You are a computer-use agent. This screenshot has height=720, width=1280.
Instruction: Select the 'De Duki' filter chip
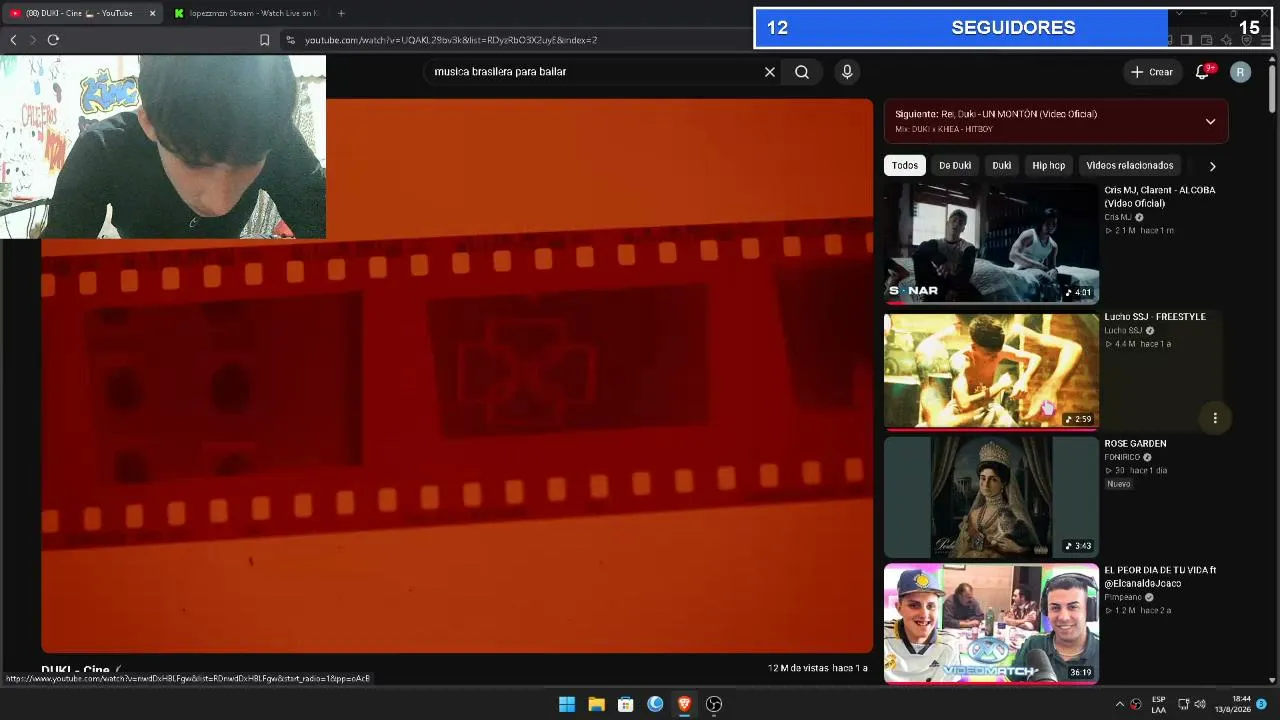955,166
